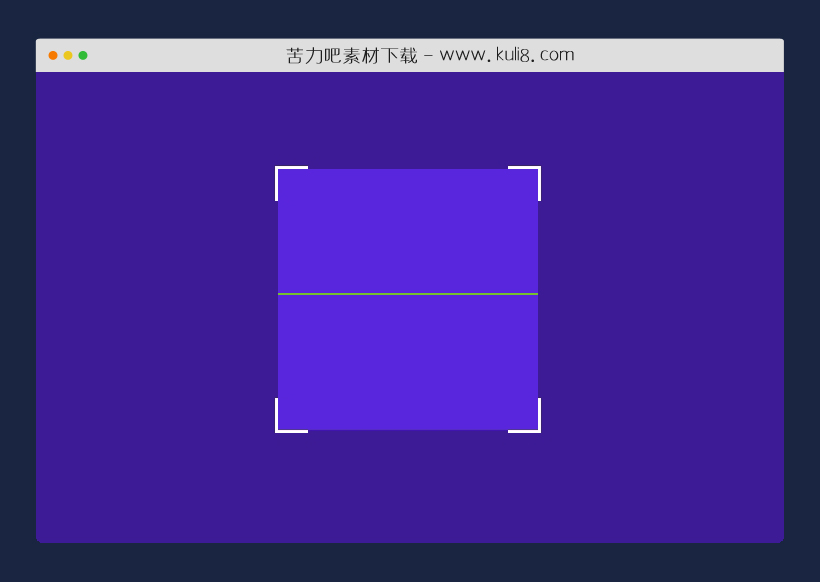Viewport: 820px width, 582px height.
Task: Select the top-right white corner bracket
Action: pyautogui.click(x=533, y=172)
